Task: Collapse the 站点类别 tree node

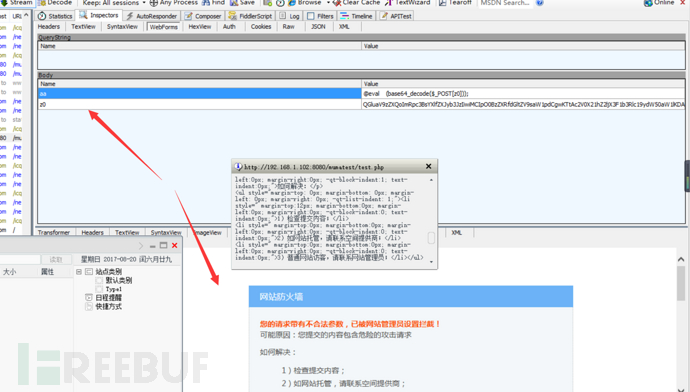Action: 79,271
